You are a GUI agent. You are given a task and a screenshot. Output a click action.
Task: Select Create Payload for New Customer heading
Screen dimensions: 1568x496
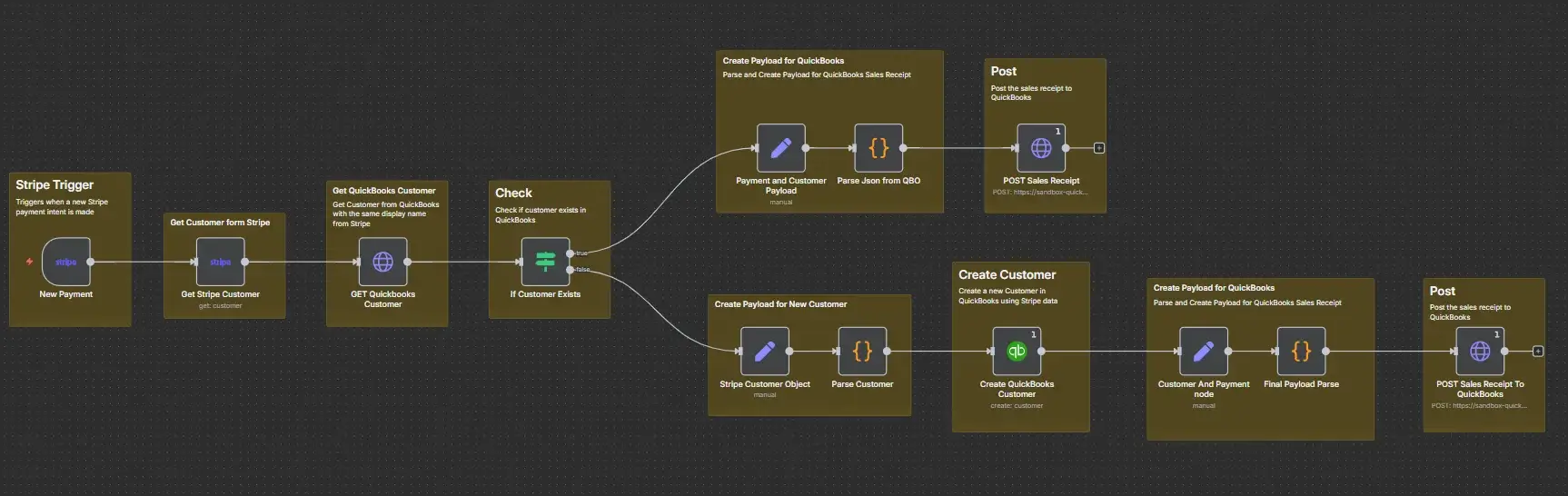(780, 304)
